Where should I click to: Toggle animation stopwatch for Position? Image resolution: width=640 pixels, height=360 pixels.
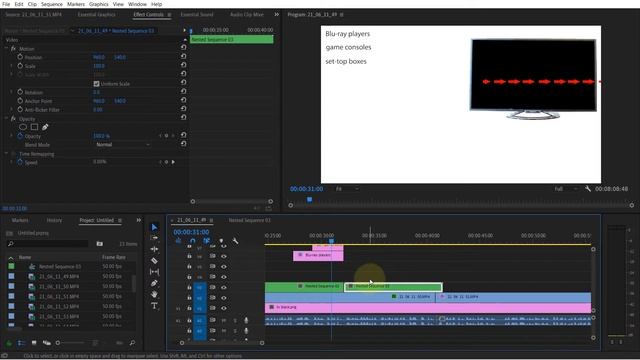[x=20, y=57]
